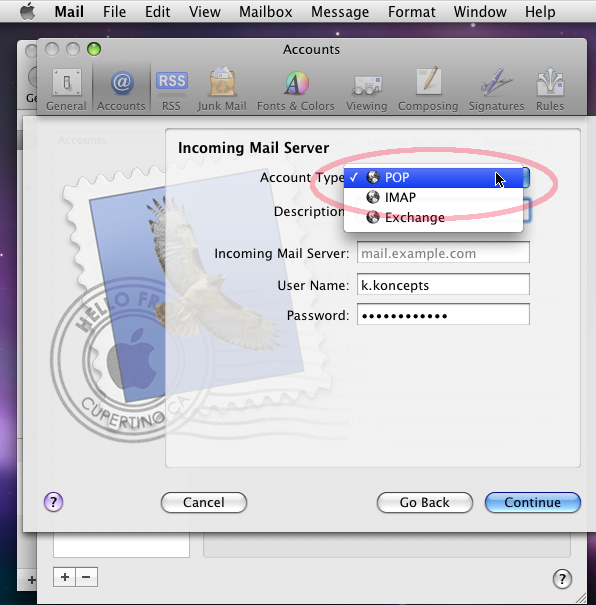Open Rules preferences
Screen dimensions: 596x605
[x=550, y=90]
